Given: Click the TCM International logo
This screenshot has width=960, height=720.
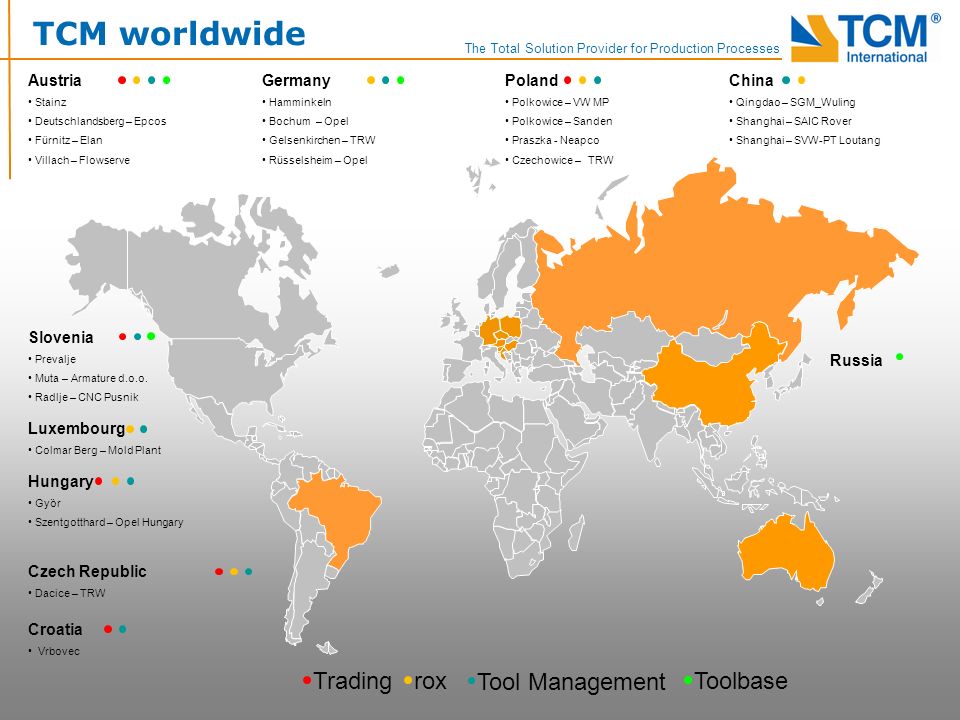Looking at the screenshot, I should click(x=865, y=38).
